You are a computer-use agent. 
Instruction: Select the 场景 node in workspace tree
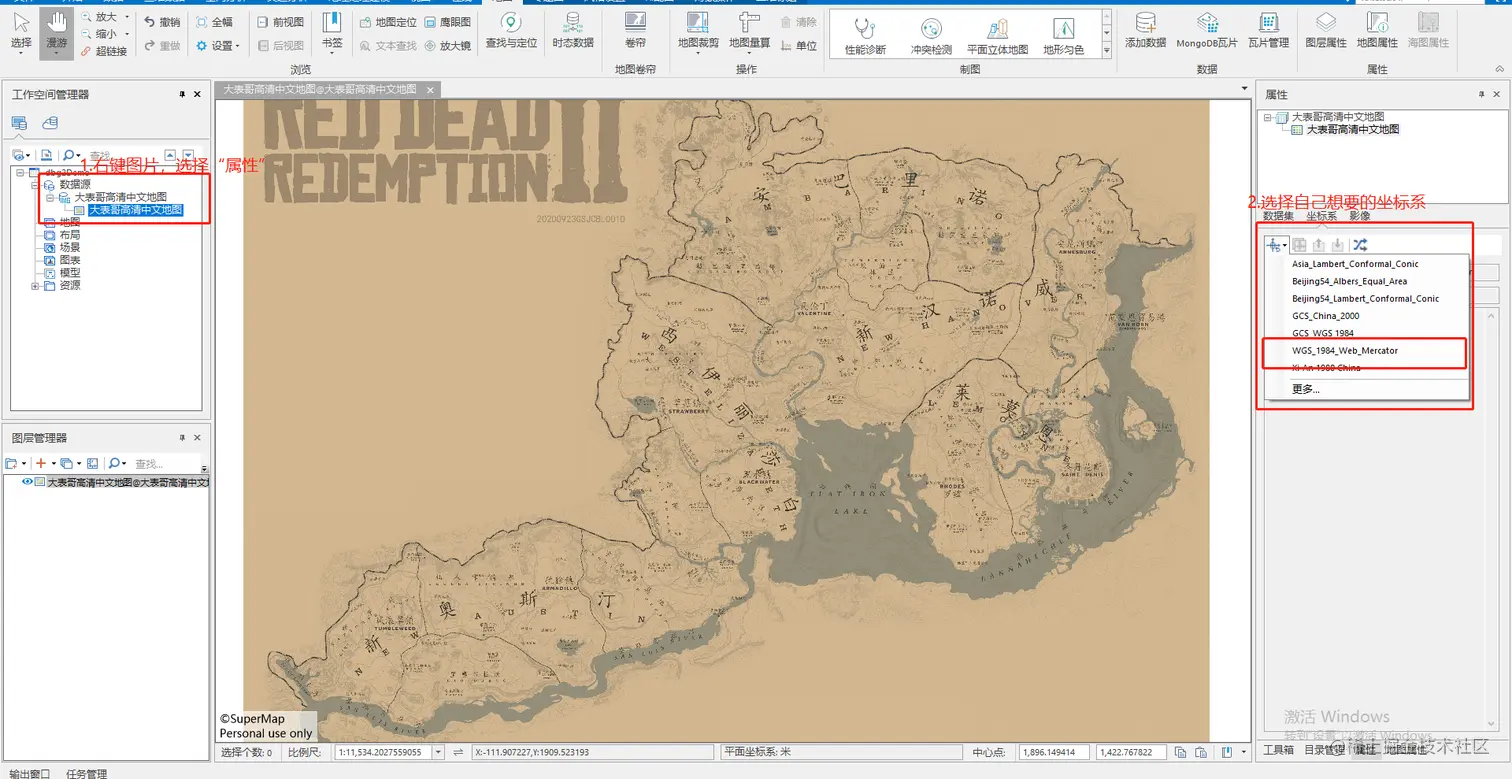(x=70, y=247)
